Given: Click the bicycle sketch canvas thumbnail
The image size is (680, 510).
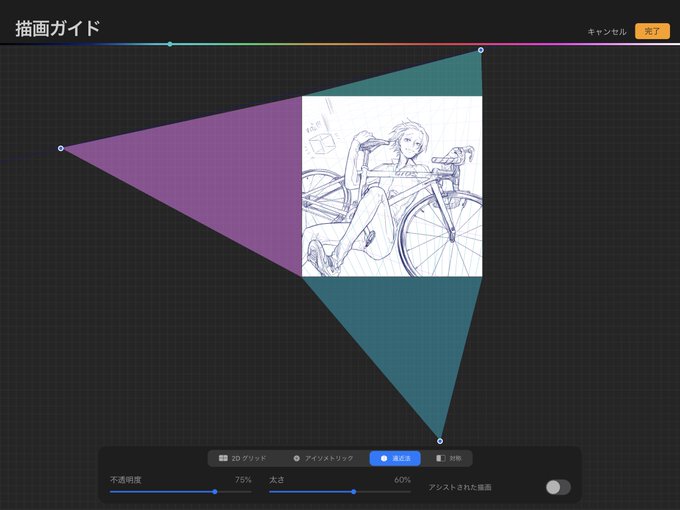Looking at the screenshot, I should (392, 186).
